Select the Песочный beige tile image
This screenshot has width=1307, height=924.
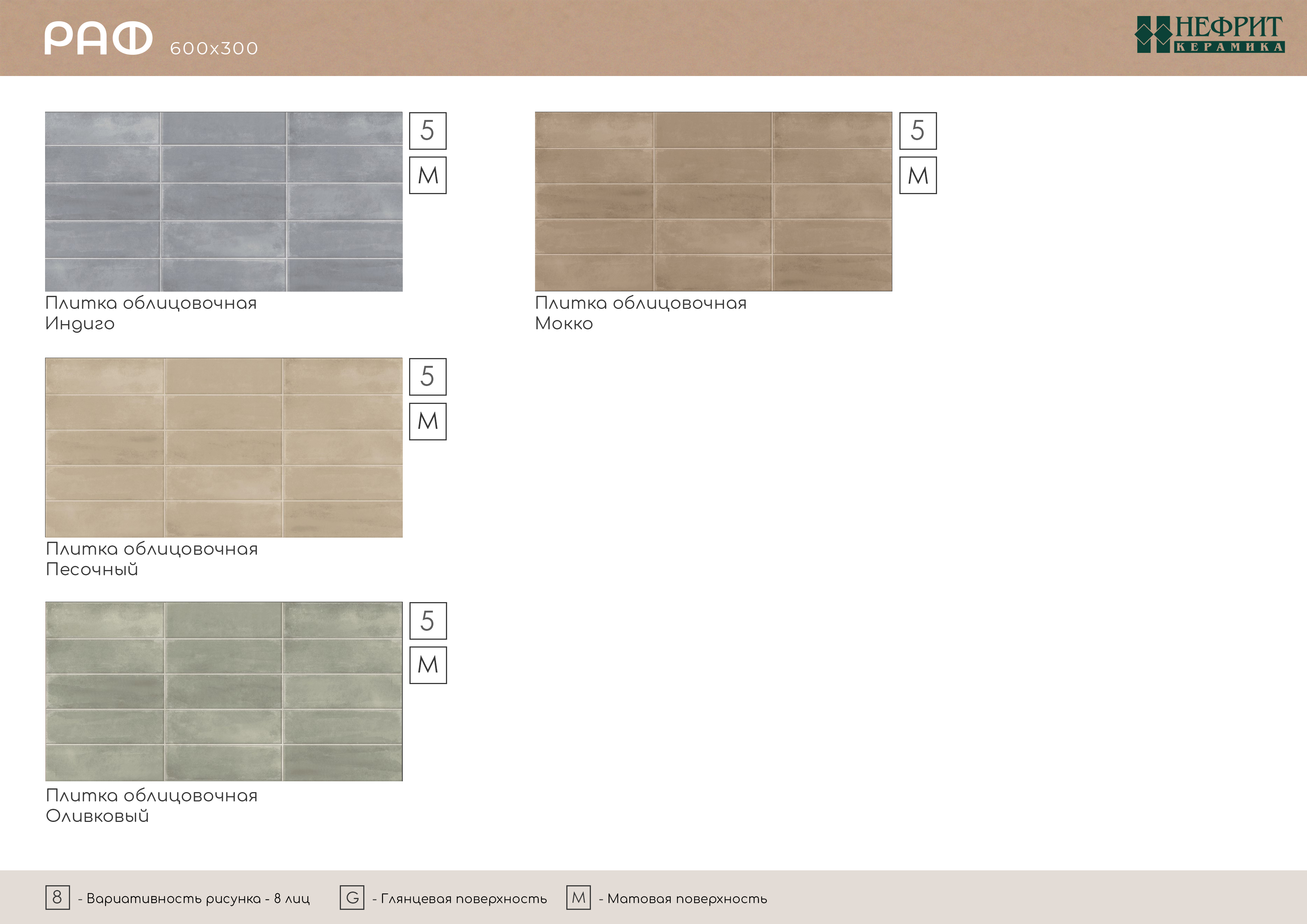coord(224,447)
